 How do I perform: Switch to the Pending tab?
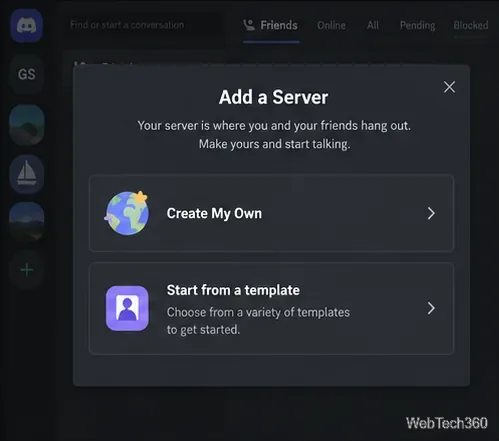coord(417,25)
